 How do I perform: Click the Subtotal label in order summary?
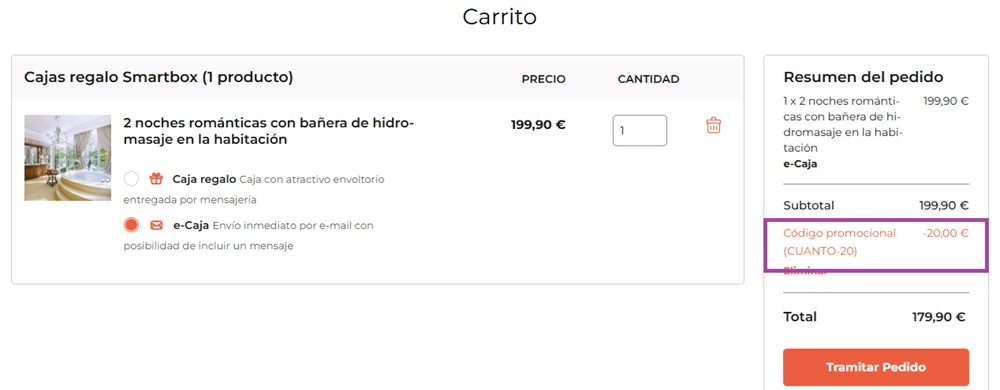pyautogui.click(x=809, y=206)
